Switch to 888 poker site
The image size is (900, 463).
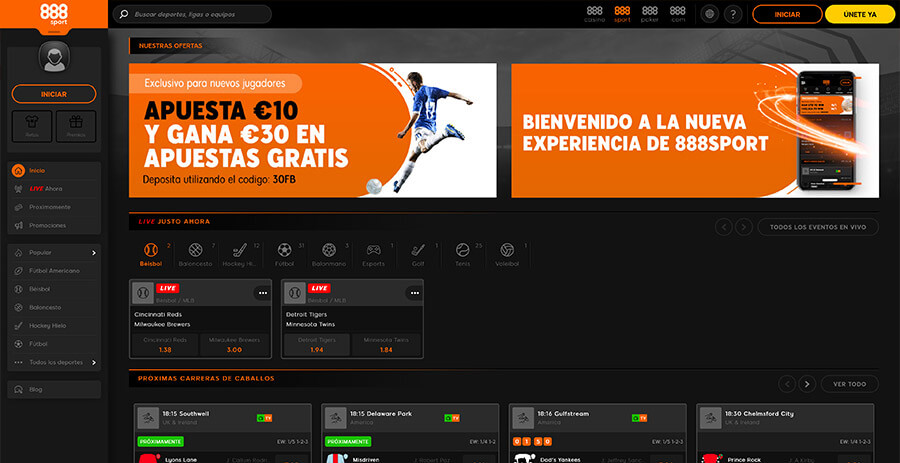[x=650, y=14]
